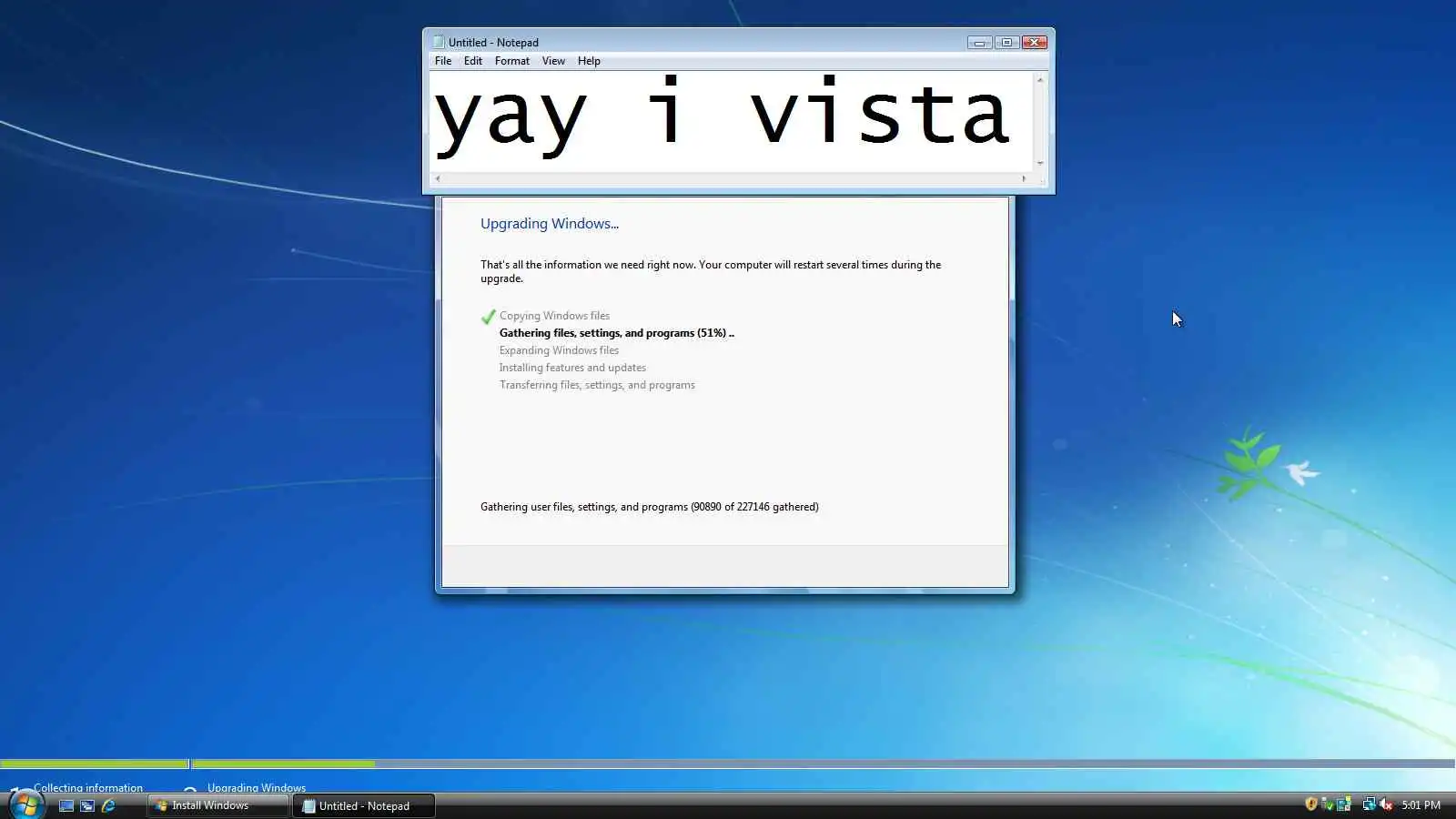Open the File menu in Notepad
The width and height of the screenshot is (1456, 819).
pyautogui.click(x=443, y=61)
